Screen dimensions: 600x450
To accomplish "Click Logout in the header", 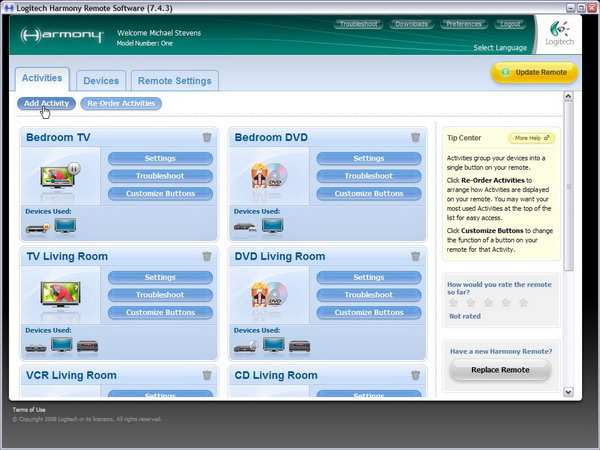I will (x=510, y=24).
